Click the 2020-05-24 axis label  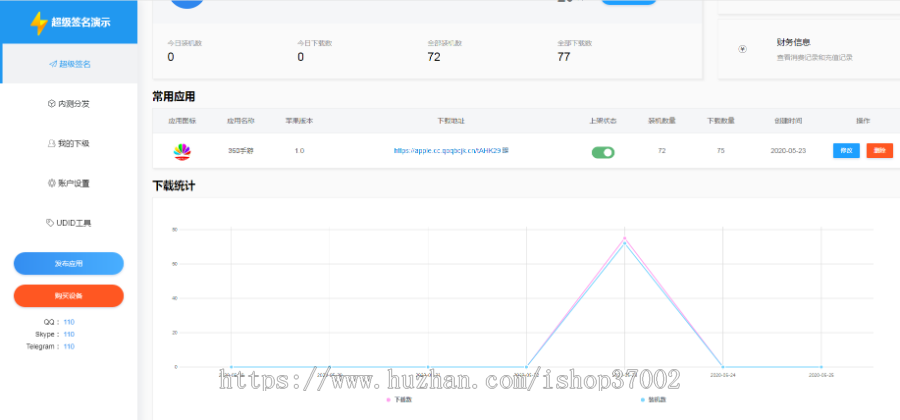point(723,375)
